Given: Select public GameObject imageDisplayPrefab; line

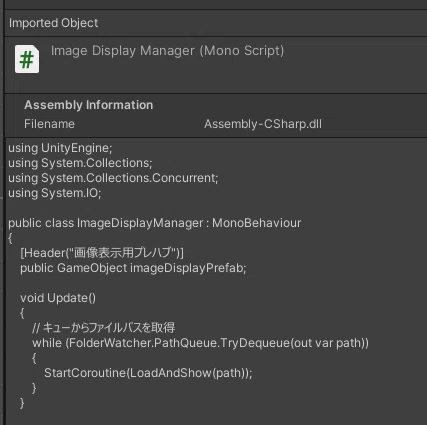Looking at the screenshot, I should 133,268.
